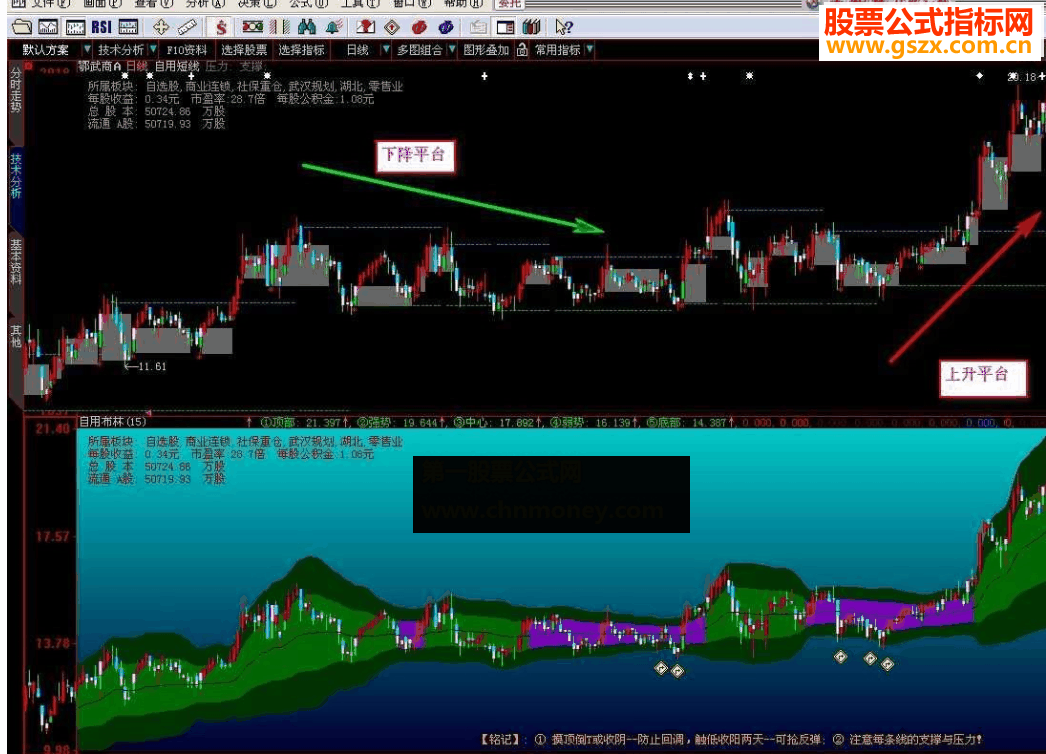The image size is (1046, 754).
Task: Open F10资料 information
Action: click(x=186, y=50)
